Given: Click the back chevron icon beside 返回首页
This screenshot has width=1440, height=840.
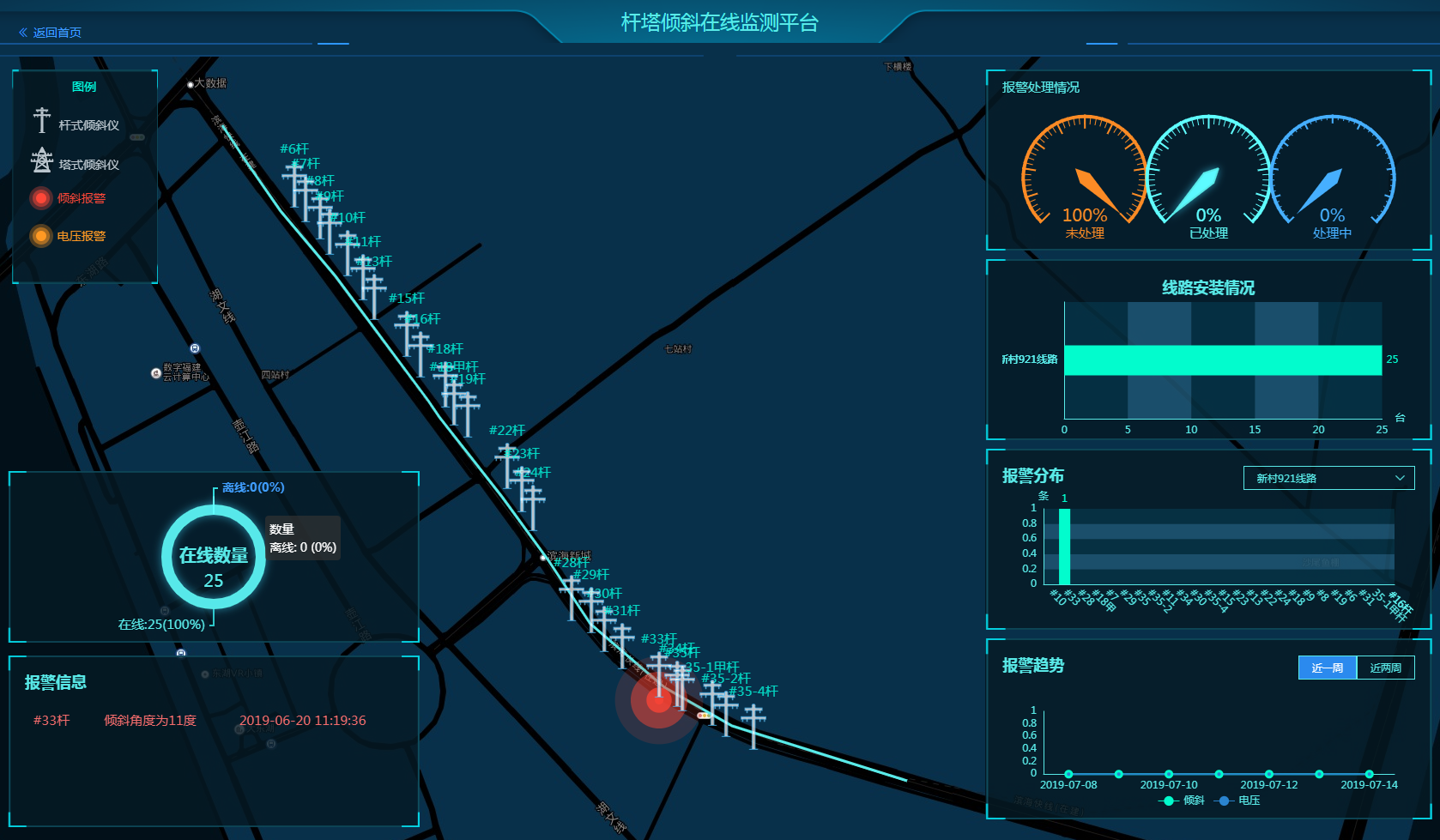Looking at the screenshot, I should pyautogui.click(x=23, y=33).
